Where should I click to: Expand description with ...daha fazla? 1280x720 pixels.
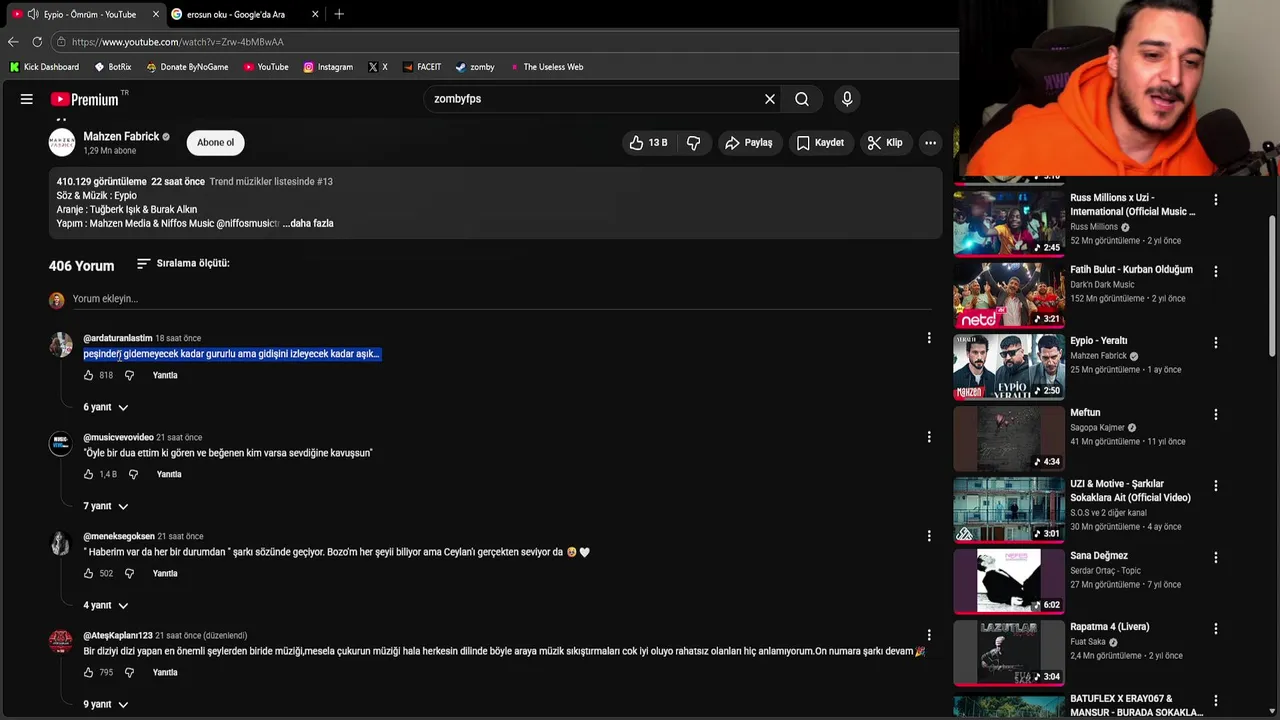coord(308,223)
